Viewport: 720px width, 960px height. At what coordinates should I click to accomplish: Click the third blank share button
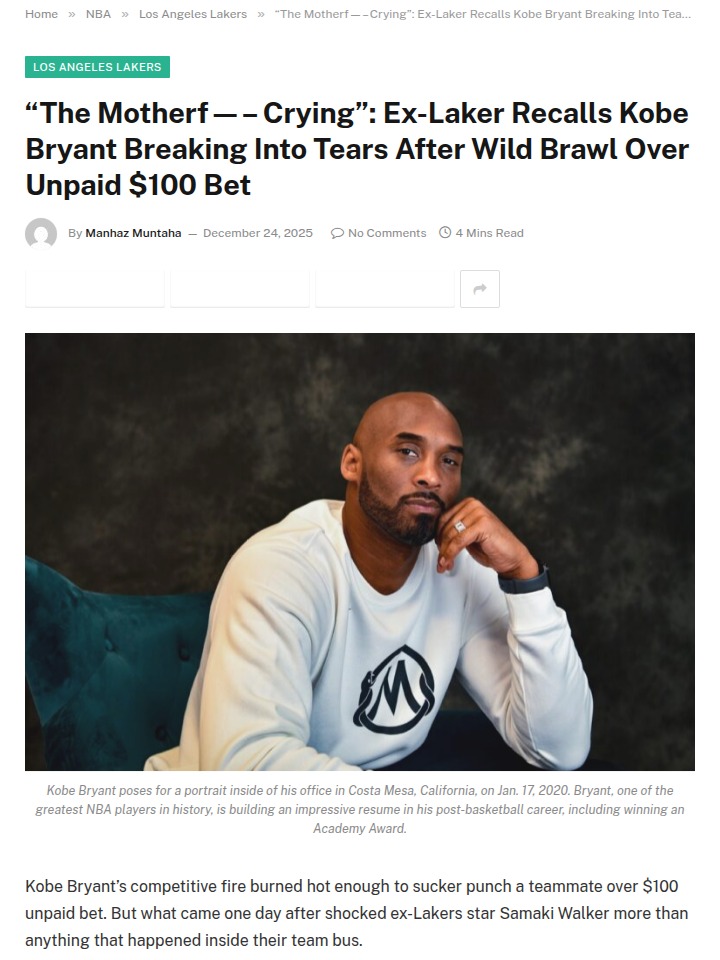[x=385, y=288]
